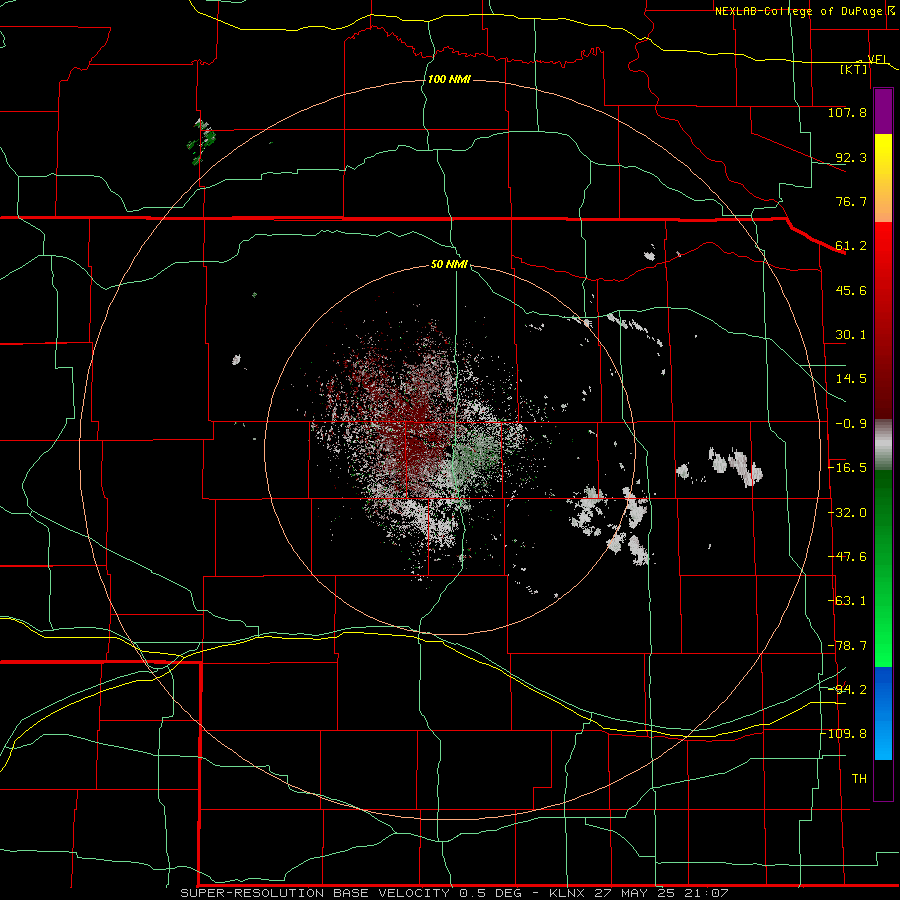Click the TH legend label
900x900 pixels.
(859, 779)
